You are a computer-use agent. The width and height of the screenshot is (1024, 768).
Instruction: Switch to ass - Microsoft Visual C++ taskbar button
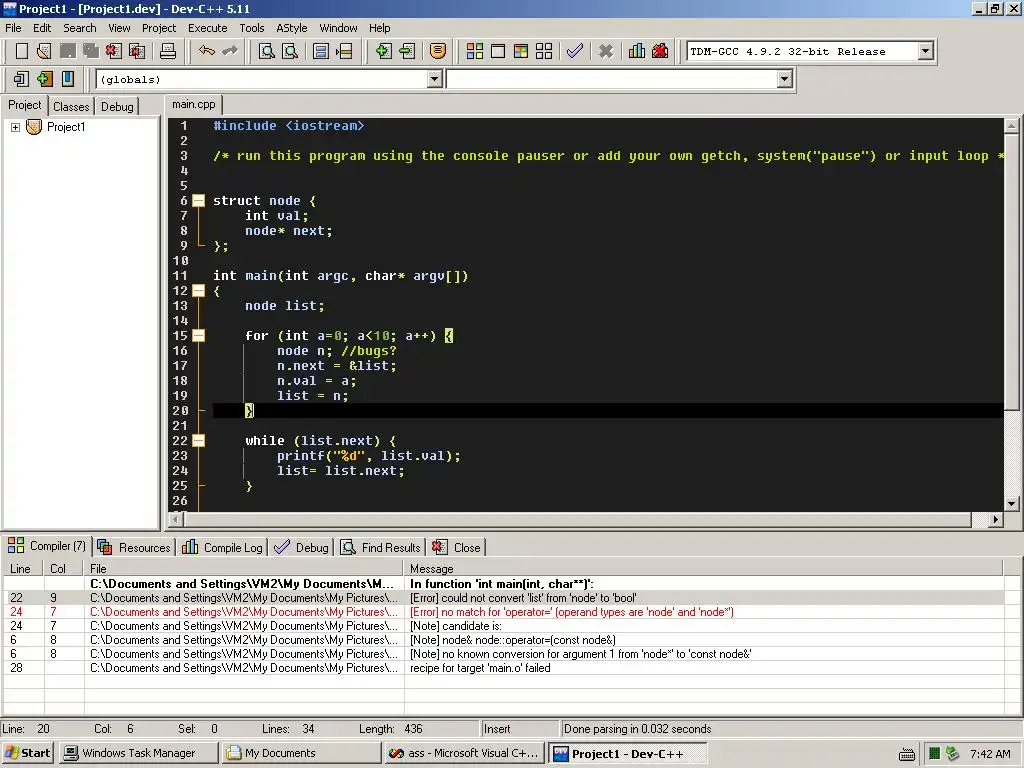point(464,753)
